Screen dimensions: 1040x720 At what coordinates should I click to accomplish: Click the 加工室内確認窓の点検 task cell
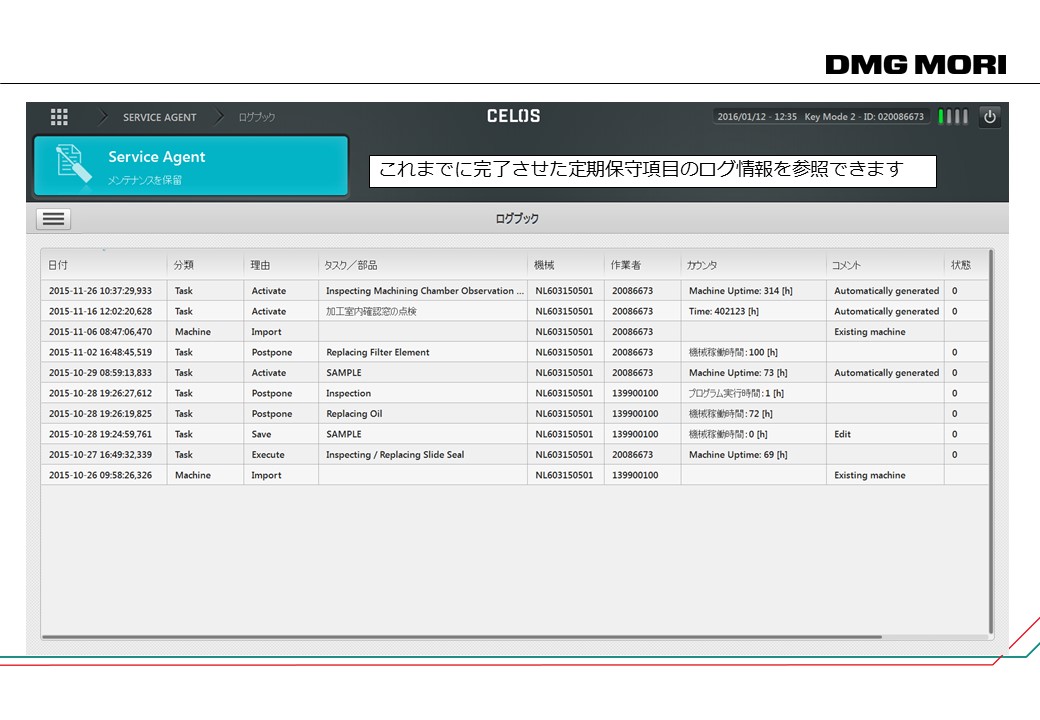click(x=422, y=311)
